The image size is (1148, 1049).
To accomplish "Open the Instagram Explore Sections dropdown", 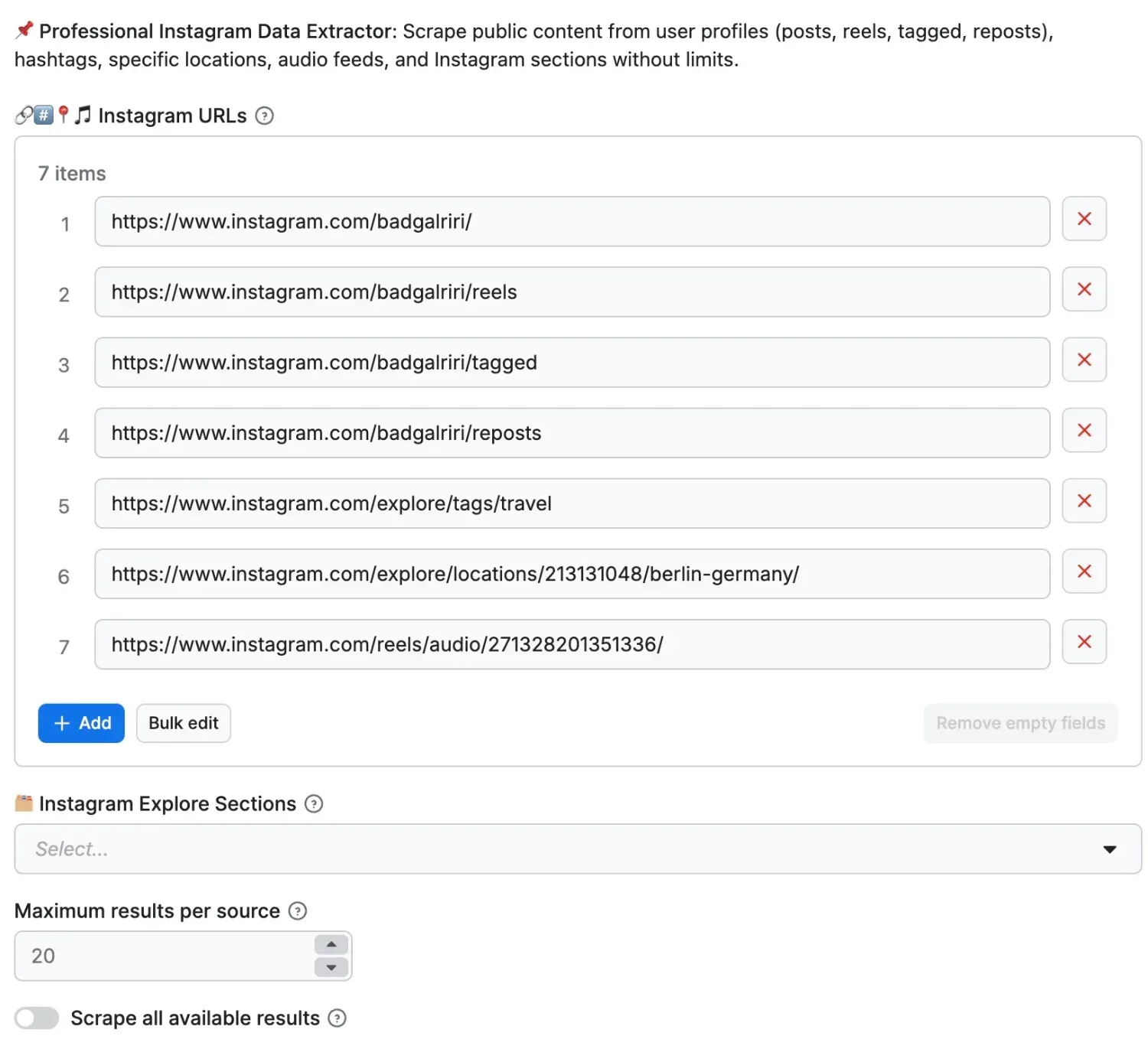I will click(578, 849).
